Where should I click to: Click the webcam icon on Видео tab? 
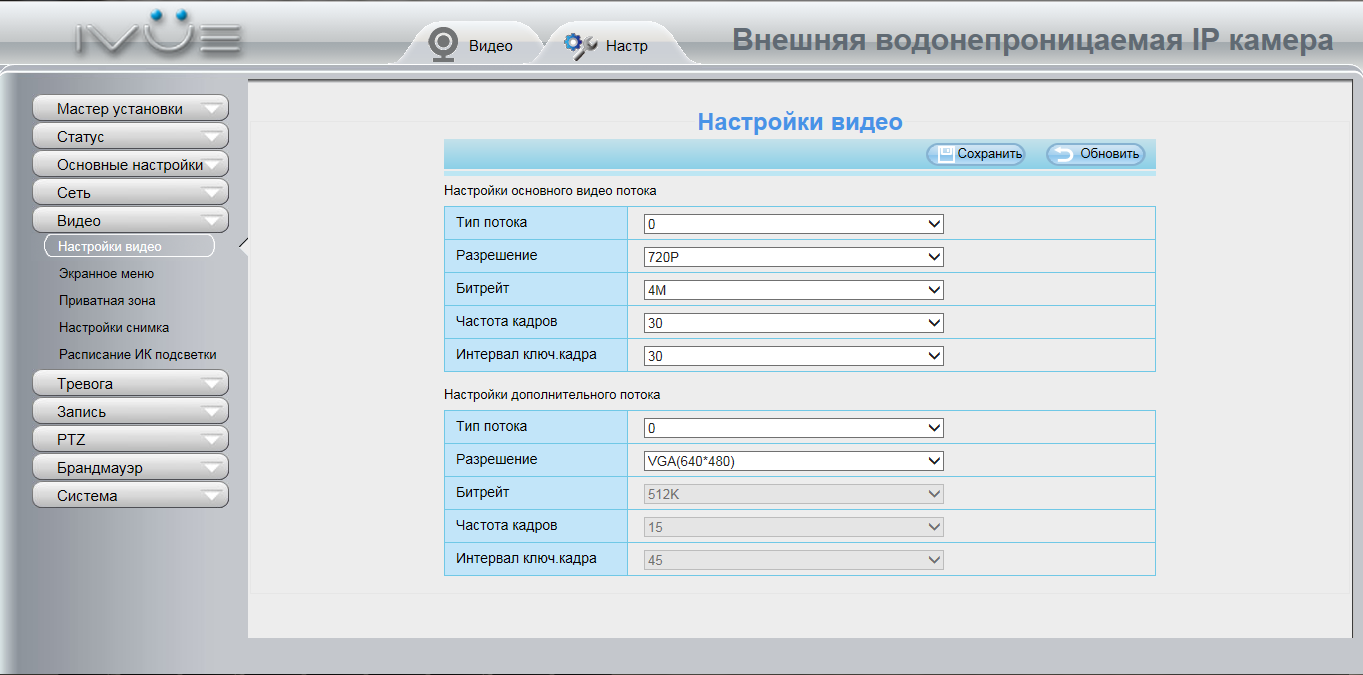(442, 44)
